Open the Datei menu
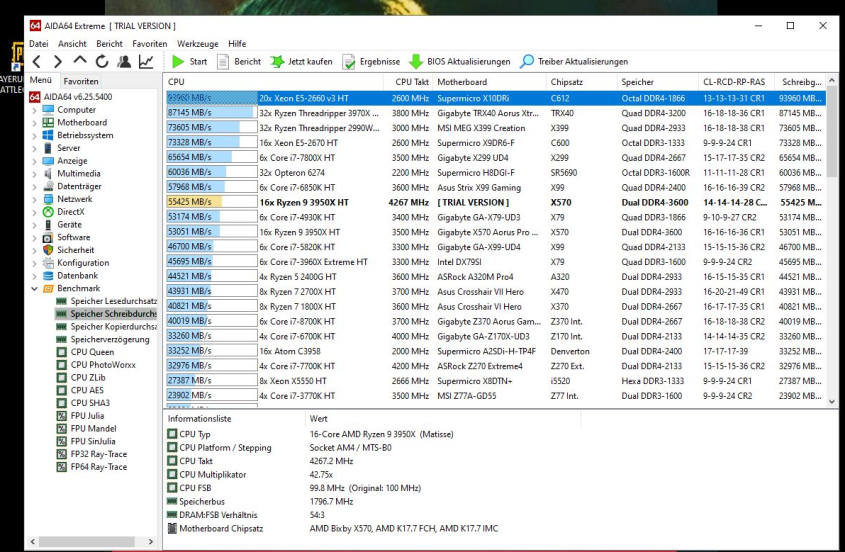Image resolution: width=845 pixels, height=552 pixels. click(39, 44)
